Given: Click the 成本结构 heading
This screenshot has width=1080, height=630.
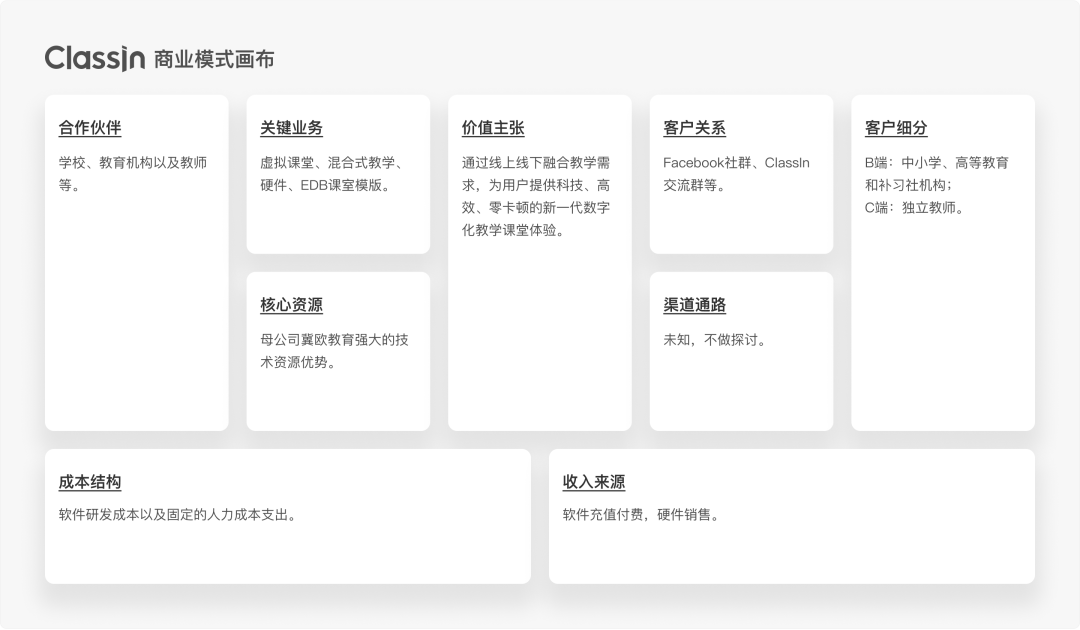Looking at the screenshot, I should (90, 482).
